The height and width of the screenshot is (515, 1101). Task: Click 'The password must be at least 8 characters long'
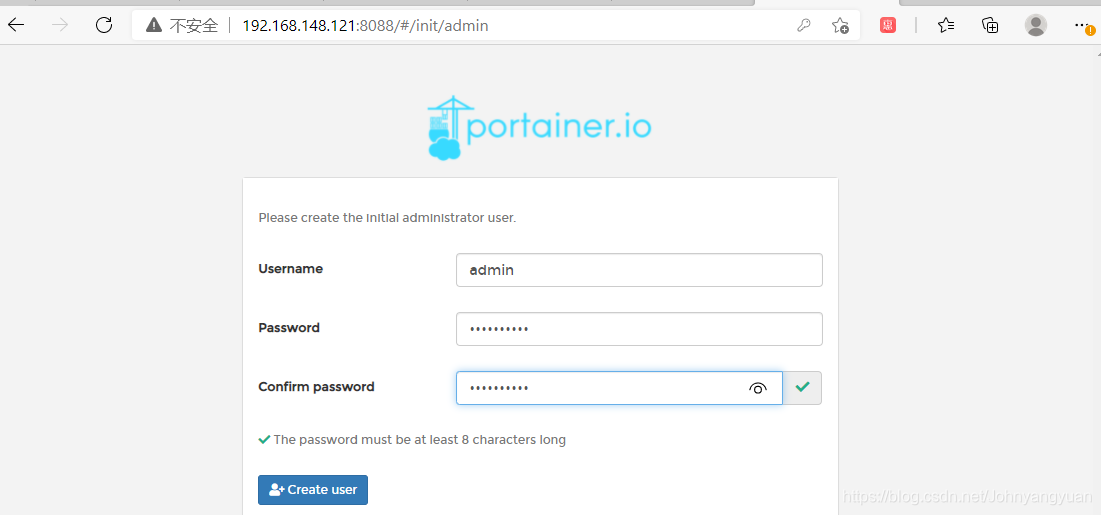419,440
